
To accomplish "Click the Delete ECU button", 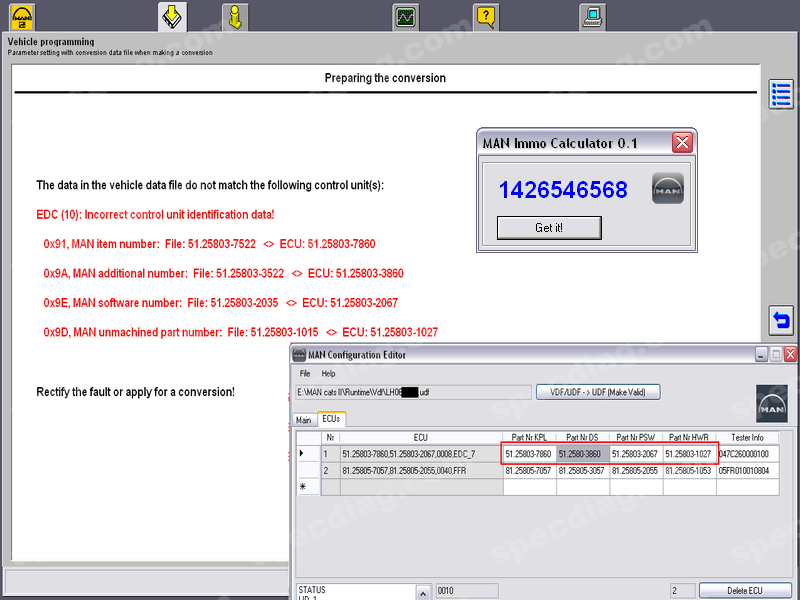I will tap(745, 591).
